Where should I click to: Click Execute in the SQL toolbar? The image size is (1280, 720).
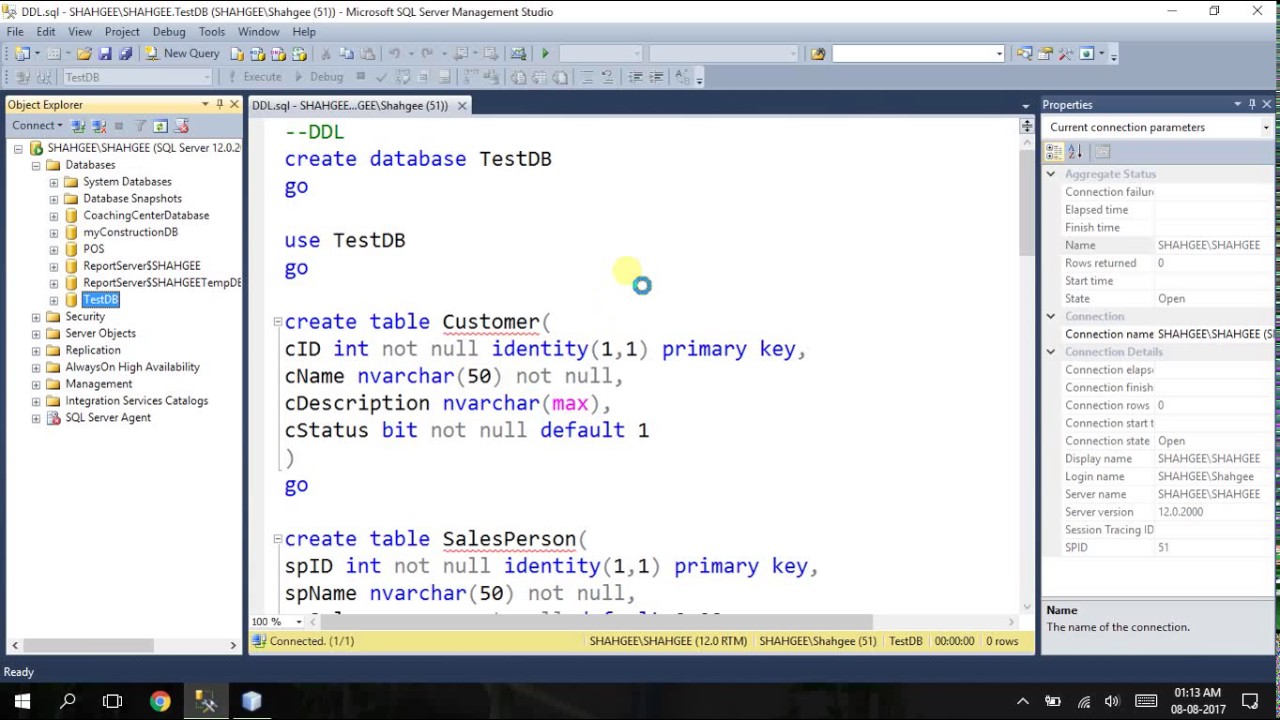[255, 77]
